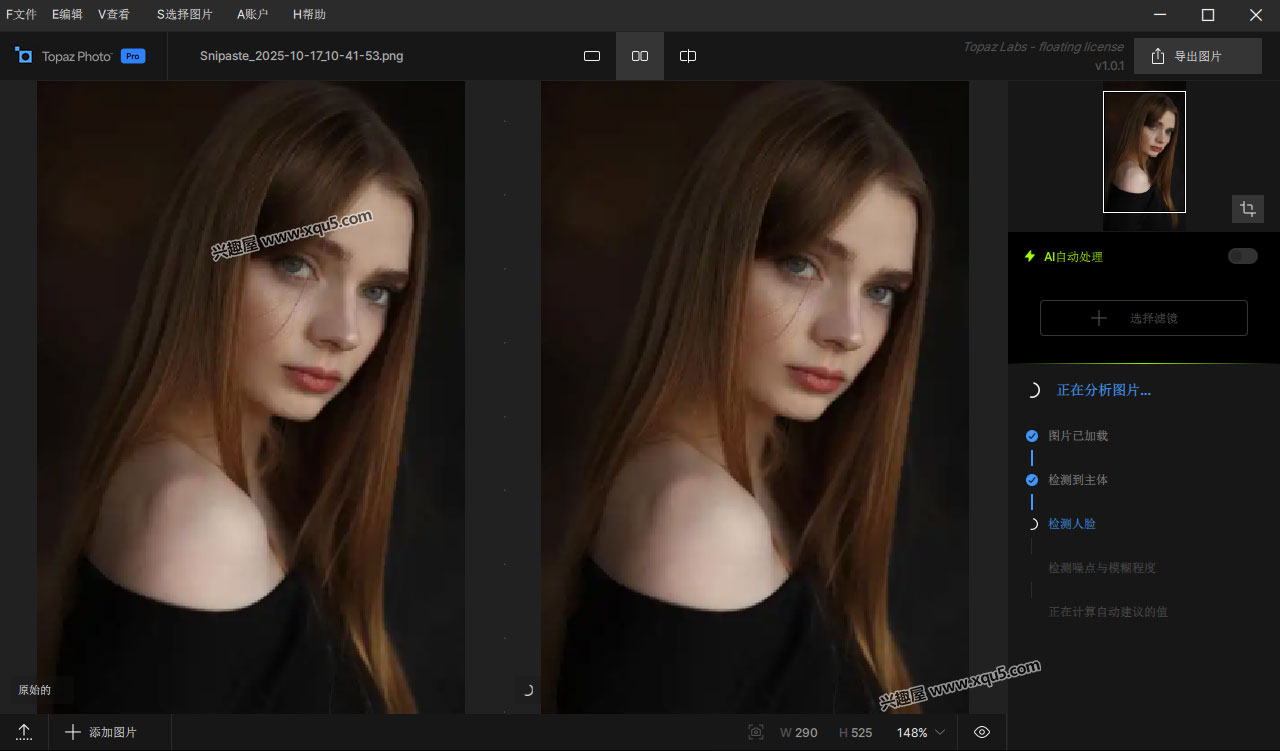
Task: Switch to split slider comparison view
Action: (688, 56)
